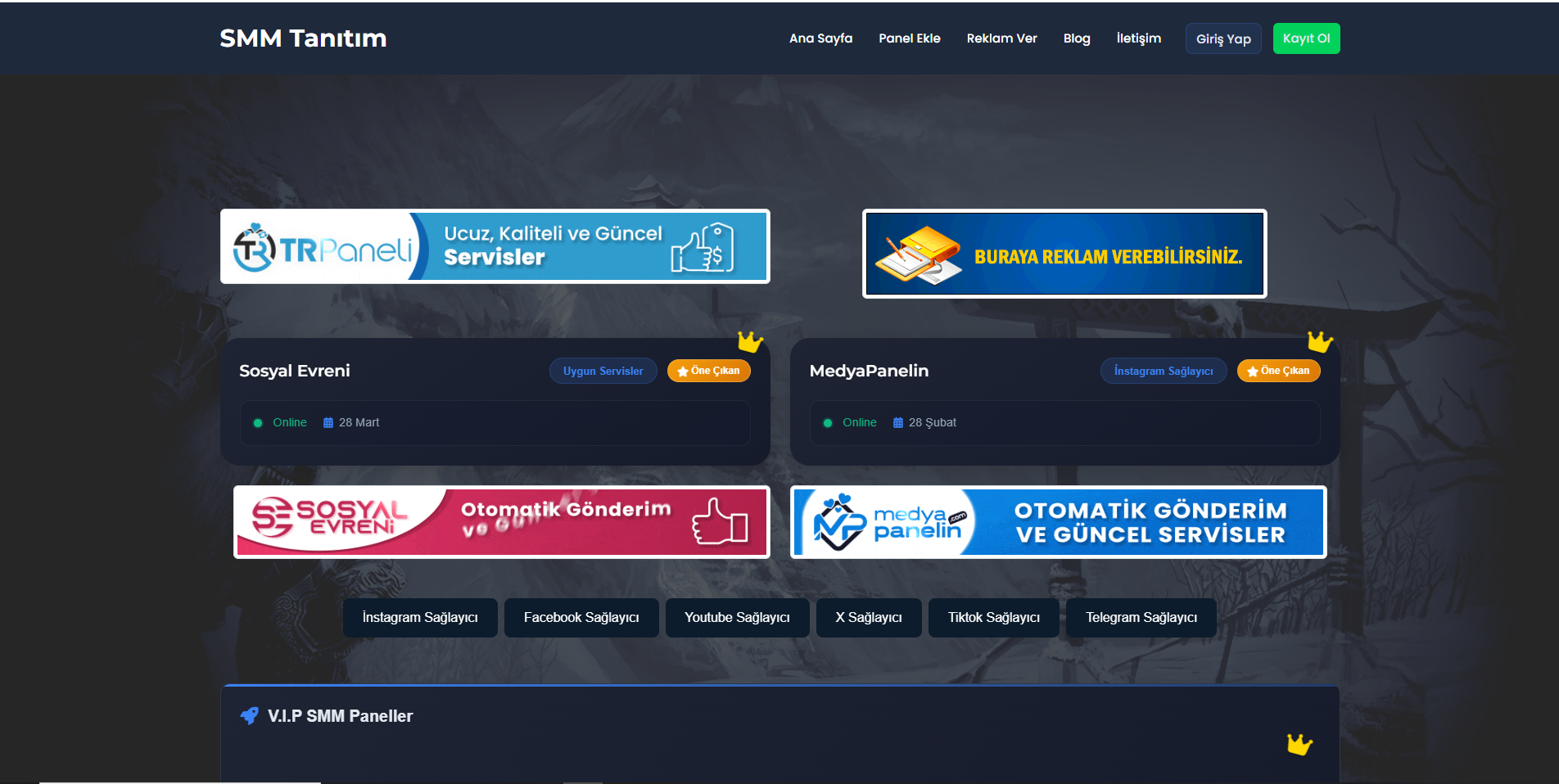Open the medyapanelin Otomatik Gönderim banner

1059,522
